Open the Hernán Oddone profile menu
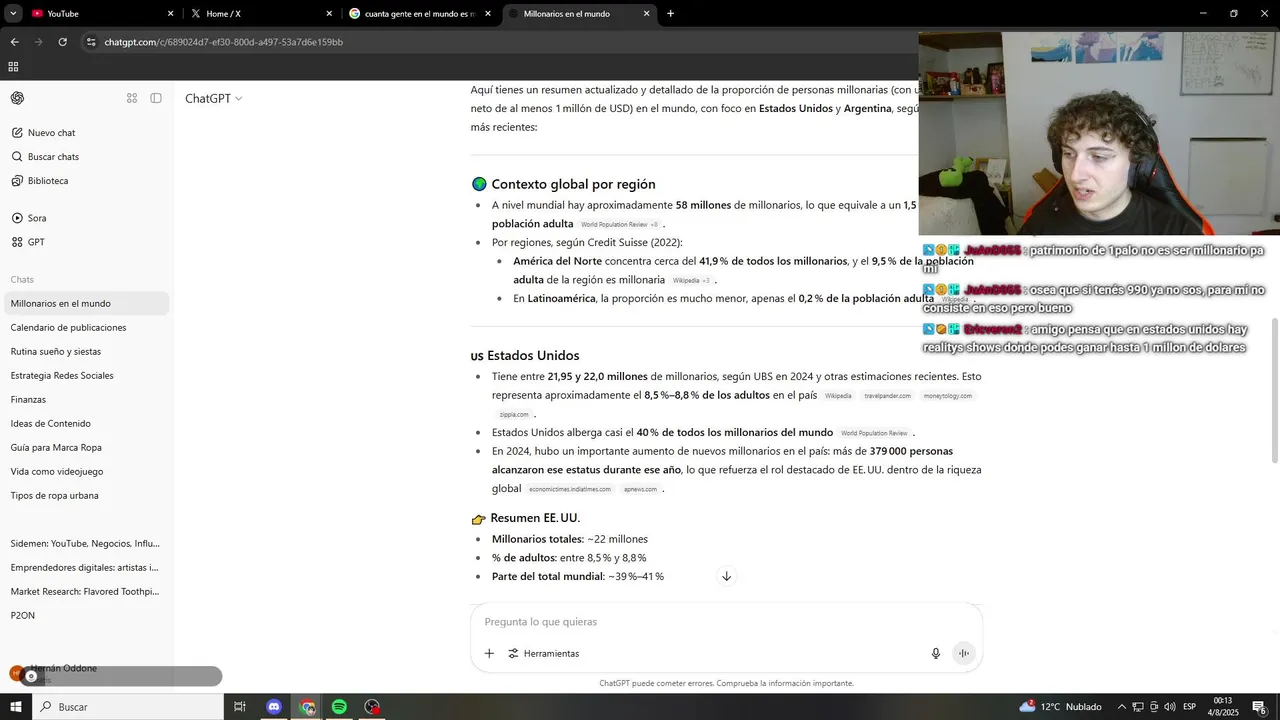Image resolution: width=1280 pixels, height=720 pixels. point(87,672)
